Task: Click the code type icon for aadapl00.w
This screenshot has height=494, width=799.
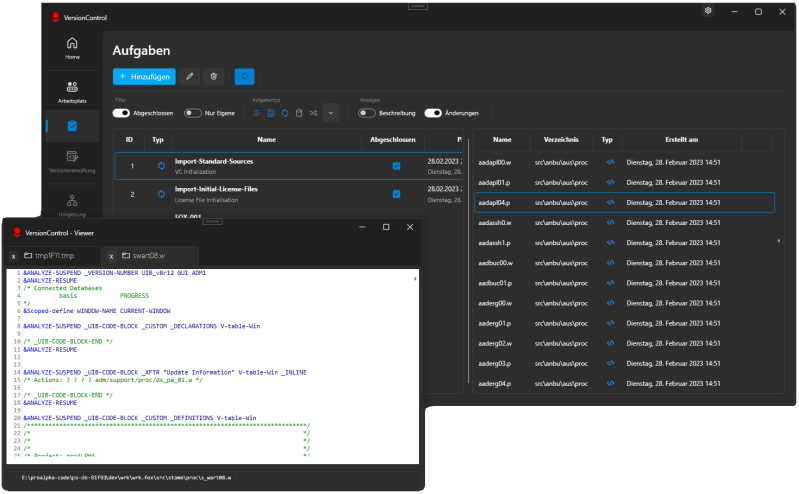Action: 610,162
